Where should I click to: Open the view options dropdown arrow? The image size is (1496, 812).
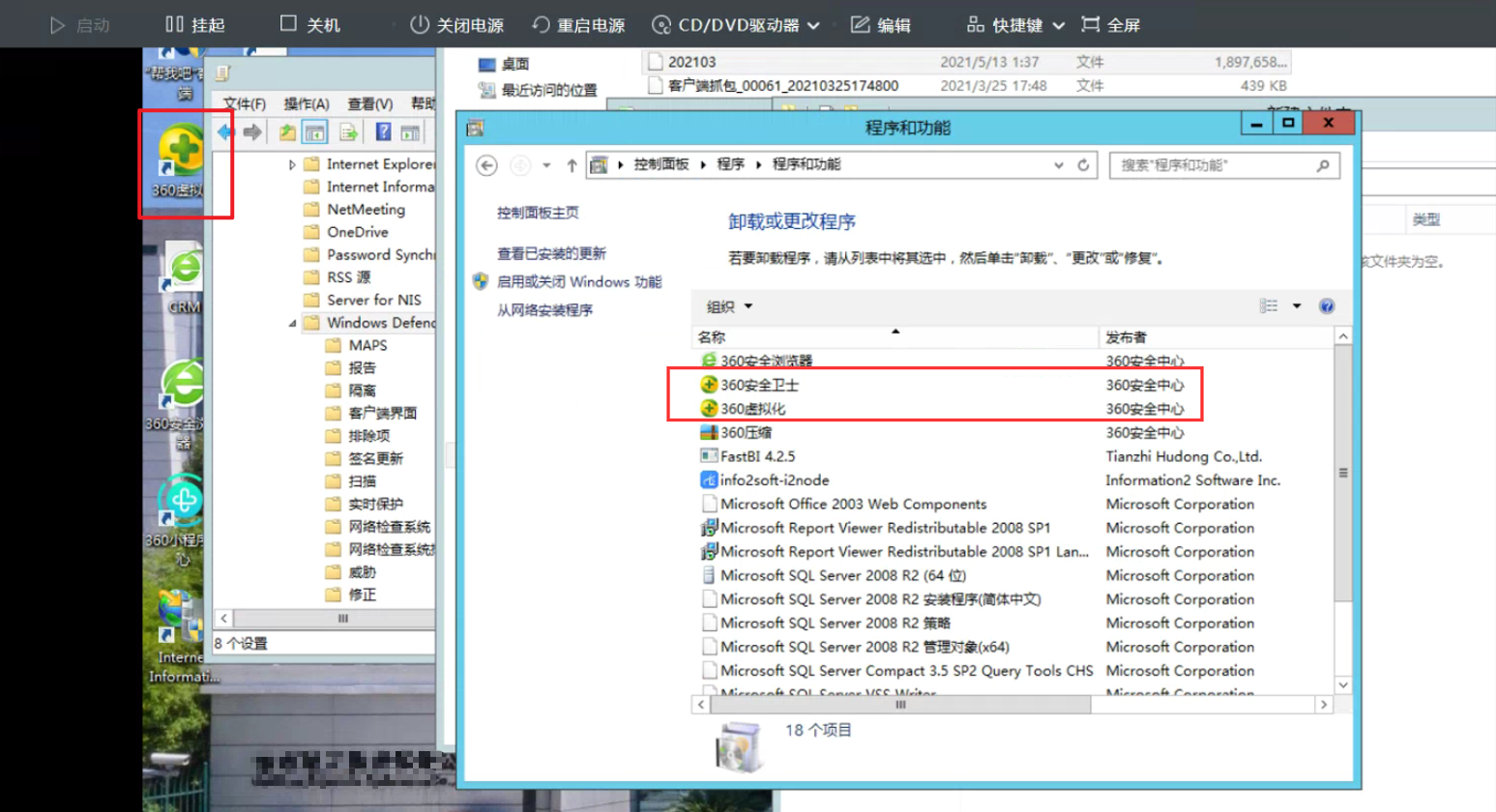1297,306
